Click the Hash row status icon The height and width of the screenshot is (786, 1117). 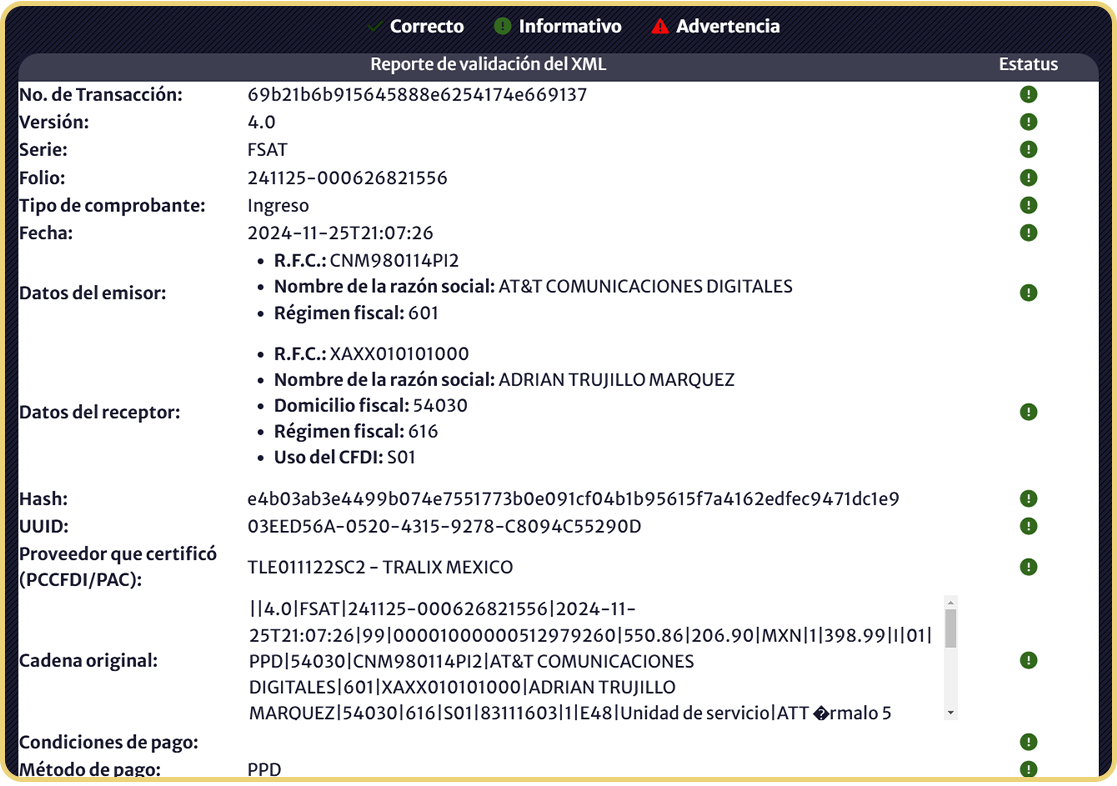pyautogui.click(x=1028, y=499)
